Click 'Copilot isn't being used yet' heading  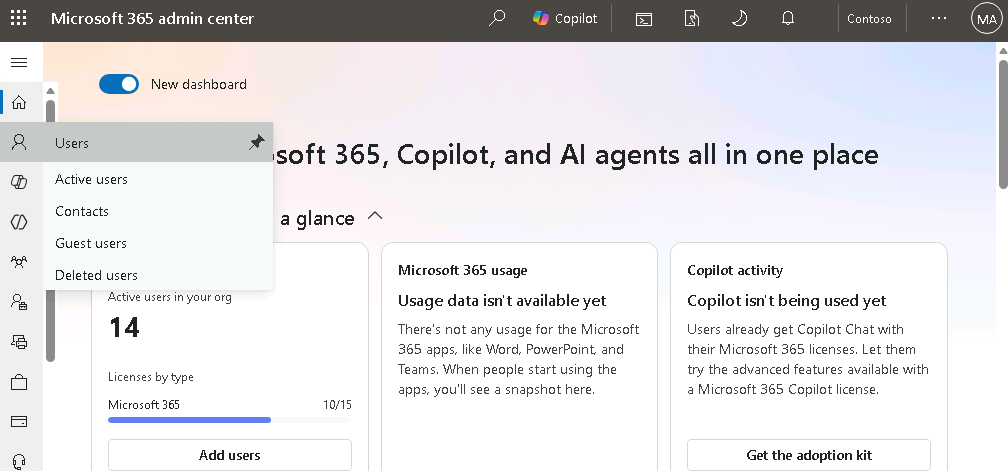(x=786, y=301)
